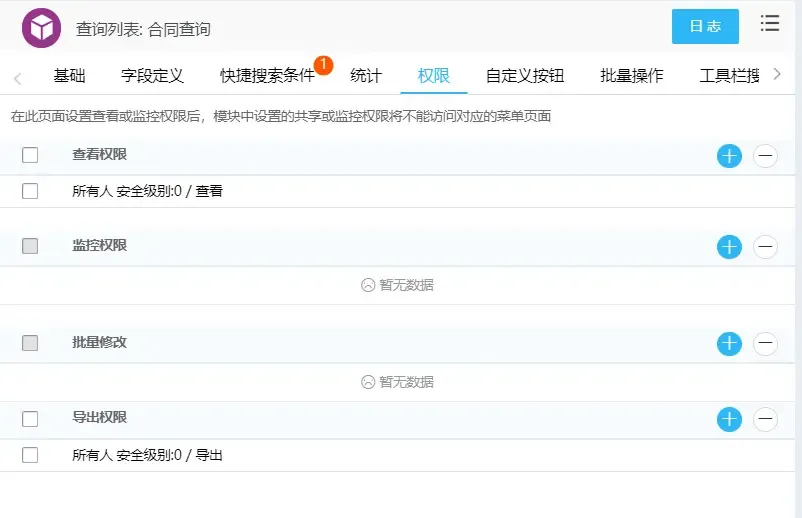Open the 自定义按钮 tab
The width and height of the screenshot is (802, 518).
pyautogui.click(x=525, y=76)
